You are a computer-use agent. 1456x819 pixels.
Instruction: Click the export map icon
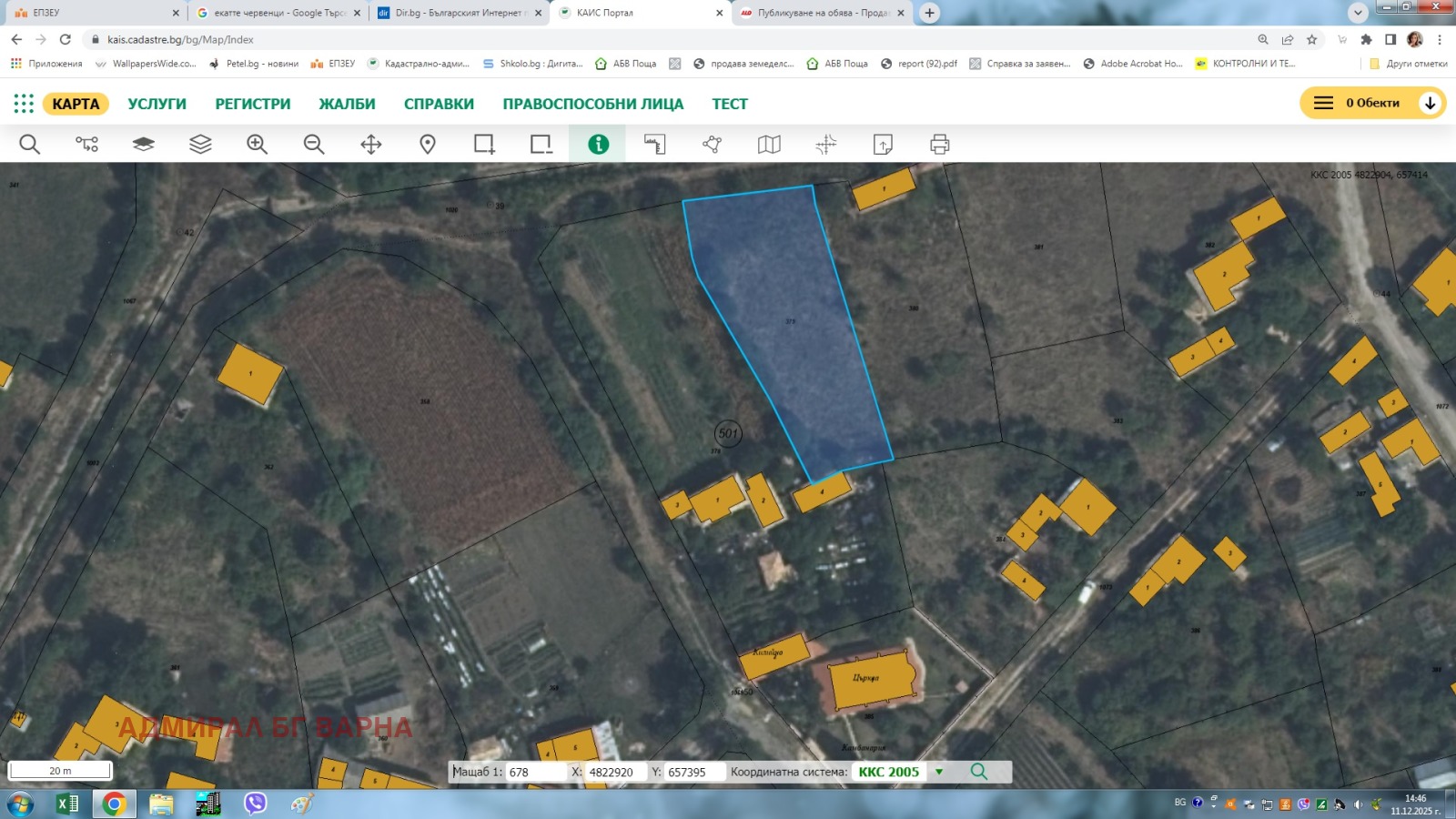pyautogui.click(x=884, y=143)
